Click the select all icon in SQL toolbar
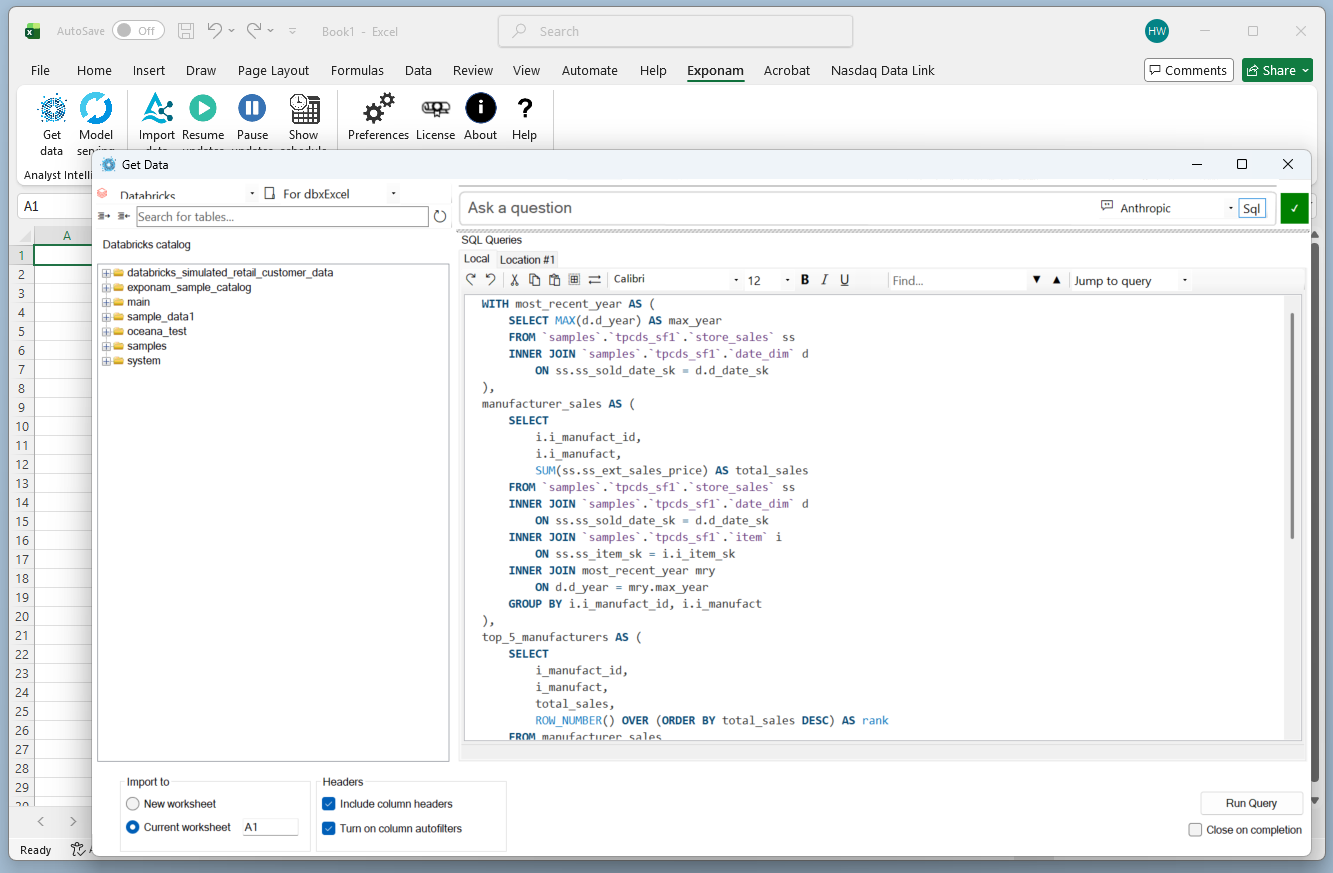This screenshot has height=873, width=1333. [574, 280]
